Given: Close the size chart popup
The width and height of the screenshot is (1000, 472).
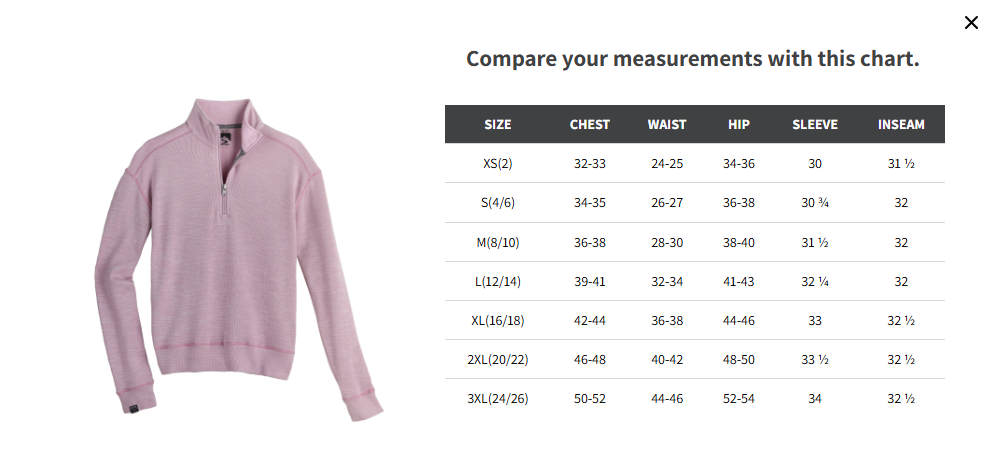Looking at the screenshot, I should [971, 23].
